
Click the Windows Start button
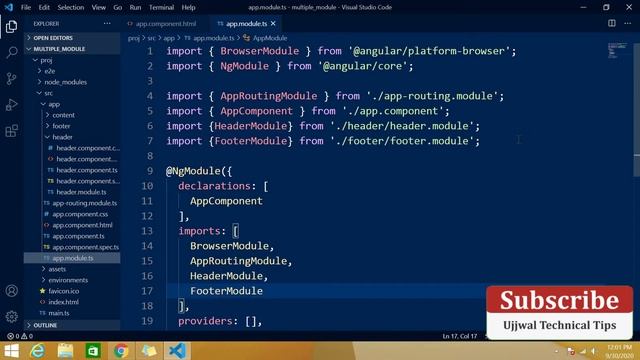[11, 351]
